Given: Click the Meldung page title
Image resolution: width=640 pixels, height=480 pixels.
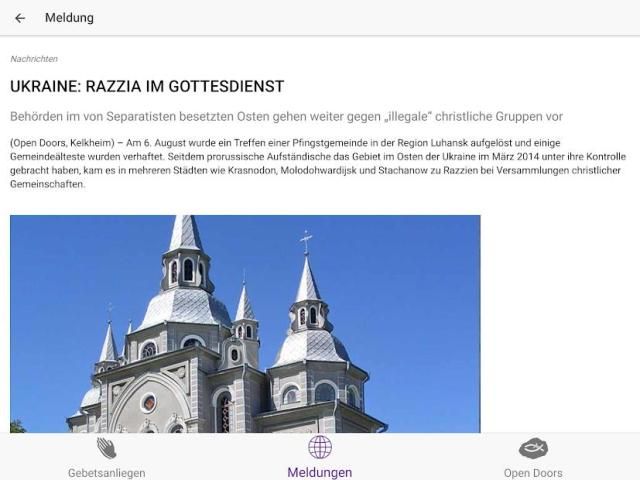Looking at the screenshot, I should [x=69, y=18].
